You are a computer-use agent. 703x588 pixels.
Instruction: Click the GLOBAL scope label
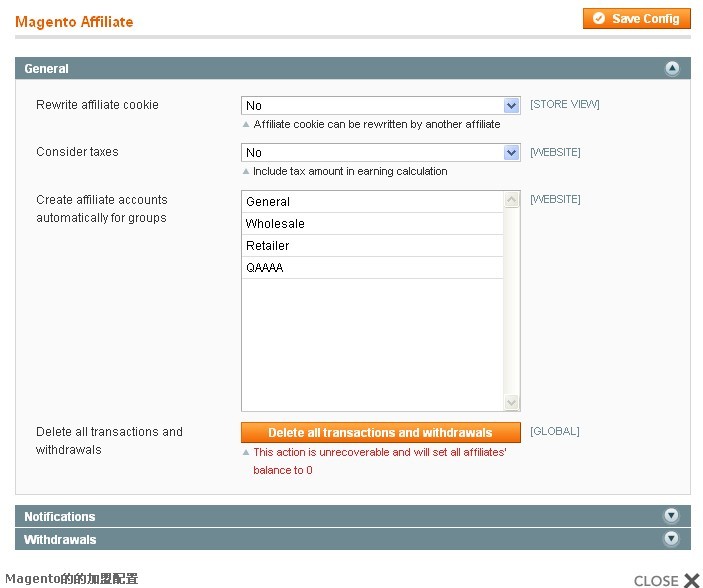click(x=555, y=431)
